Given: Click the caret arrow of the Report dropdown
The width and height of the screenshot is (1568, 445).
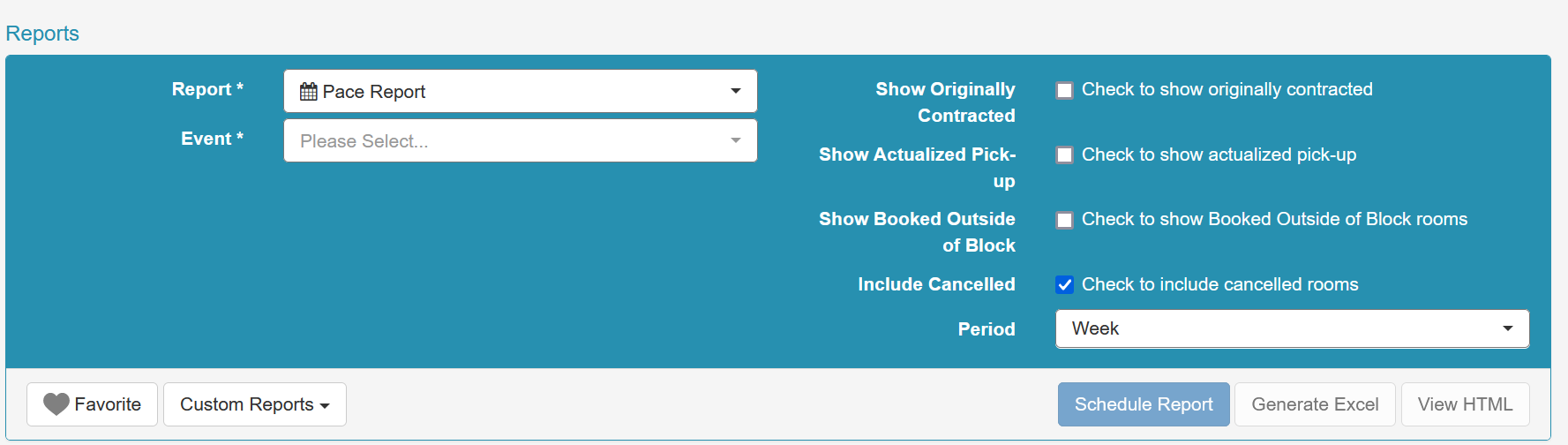Looking at the screenshot, I should point(736,91).
